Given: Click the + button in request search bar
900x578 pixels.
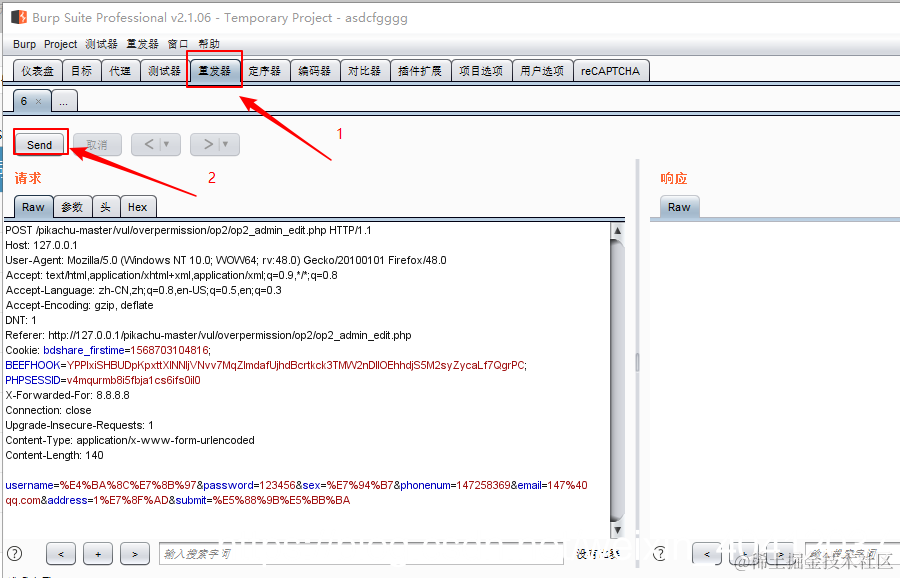Looking at the screenshot, I should click(x=98, y=554).
